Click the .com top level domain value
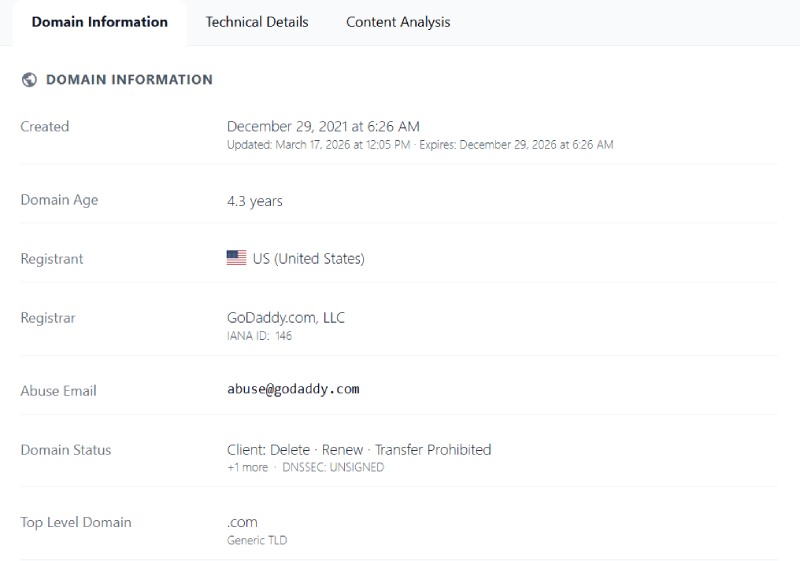Screen dimensions: 800x561 tap(242, 522)
